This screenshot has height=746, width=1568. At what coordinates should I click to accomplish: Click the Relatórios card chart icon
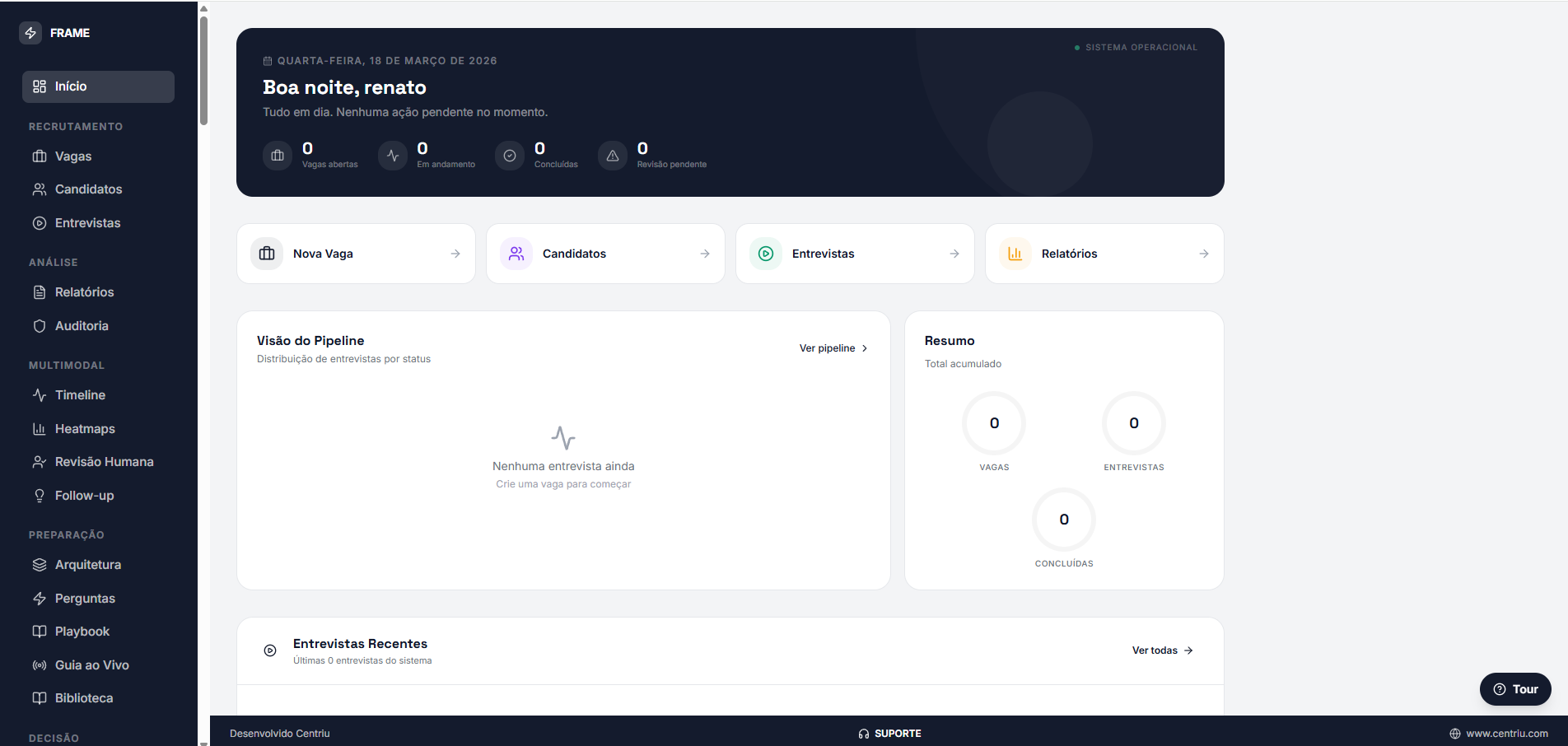coord(1015,254)
